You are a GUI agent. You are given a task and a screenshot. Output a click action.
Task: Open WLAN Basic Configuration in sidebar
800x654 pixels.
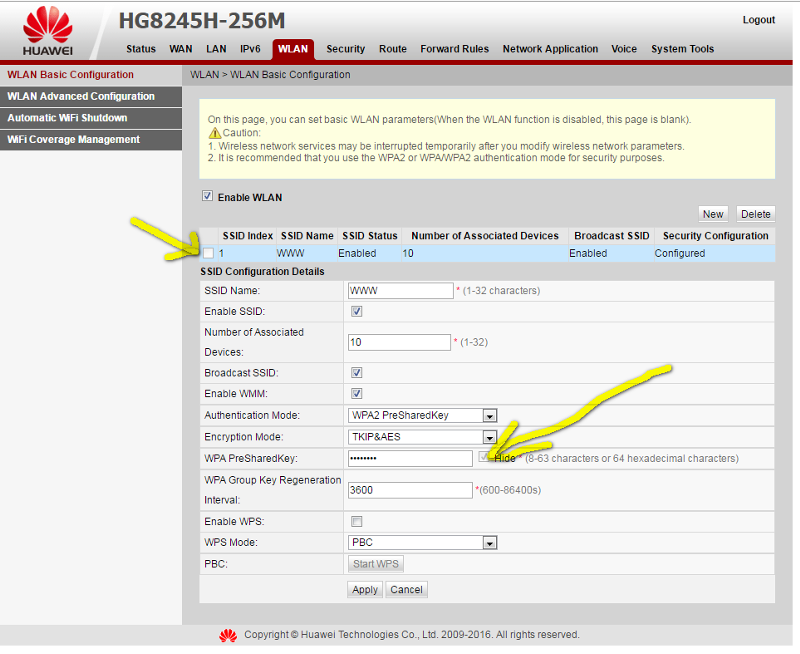click(x=91, y=75)
